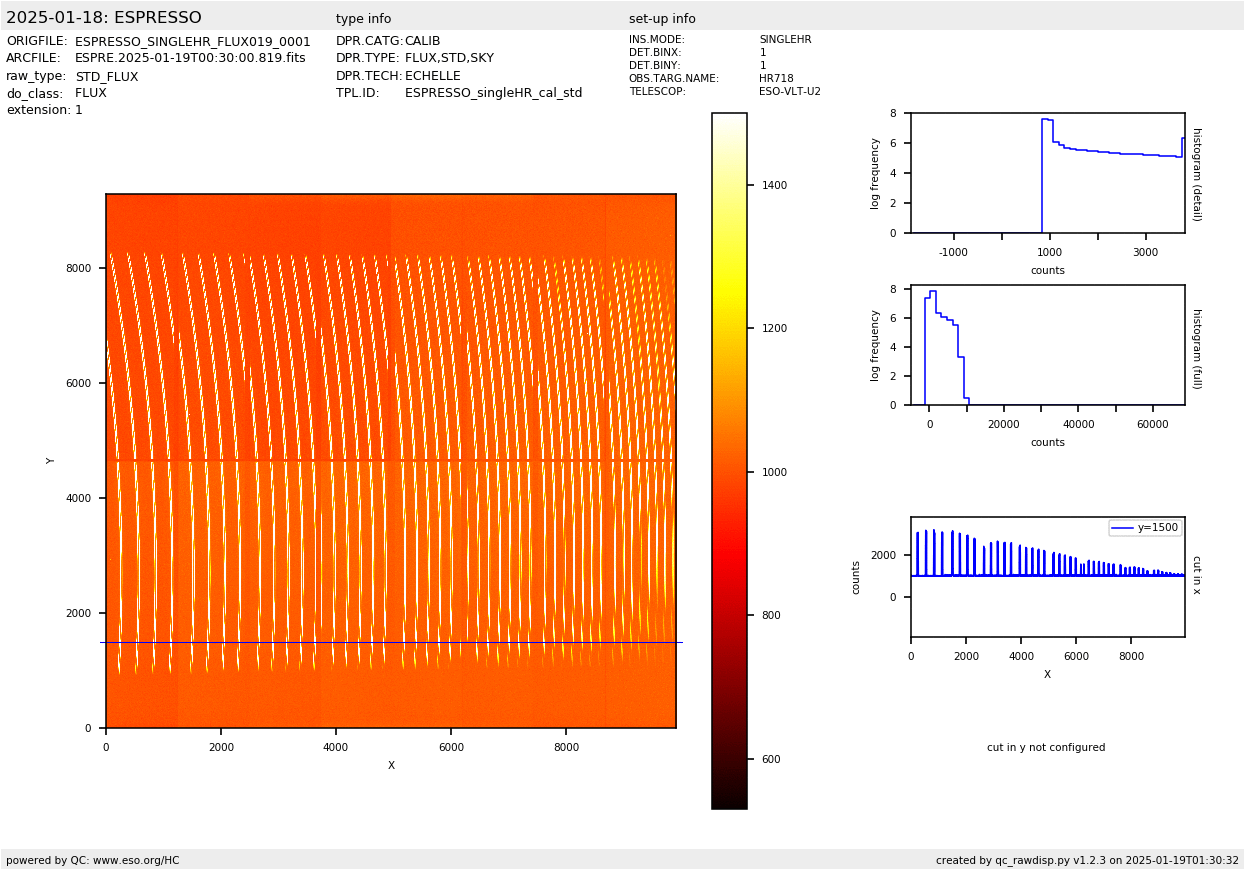This screenshot has width=1245, height=870.
Task: Click the heat-map colorbar next to the image
Action: [x=729, y=460]
